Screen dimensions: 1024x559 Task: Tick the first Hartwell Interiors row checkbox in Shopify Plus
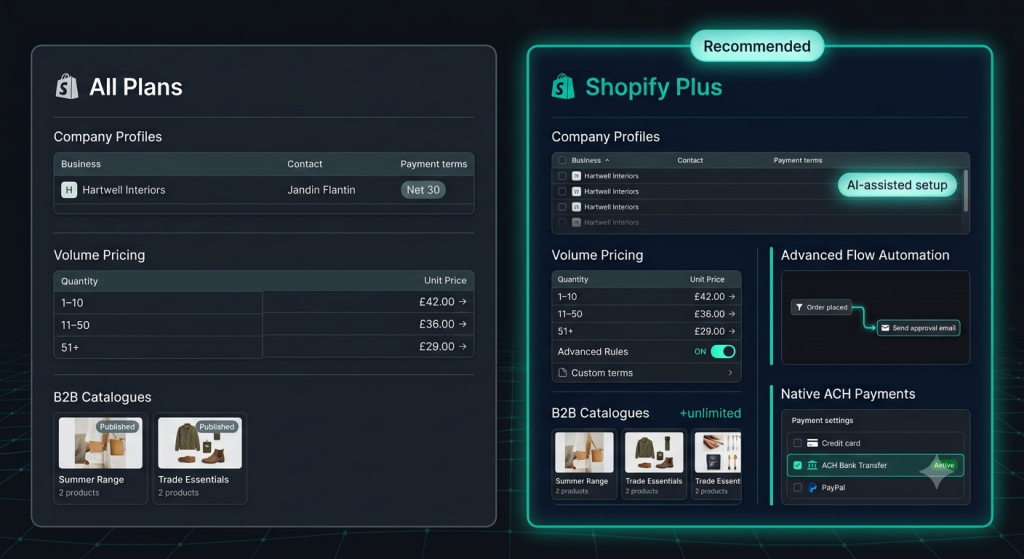pos(562,176)
